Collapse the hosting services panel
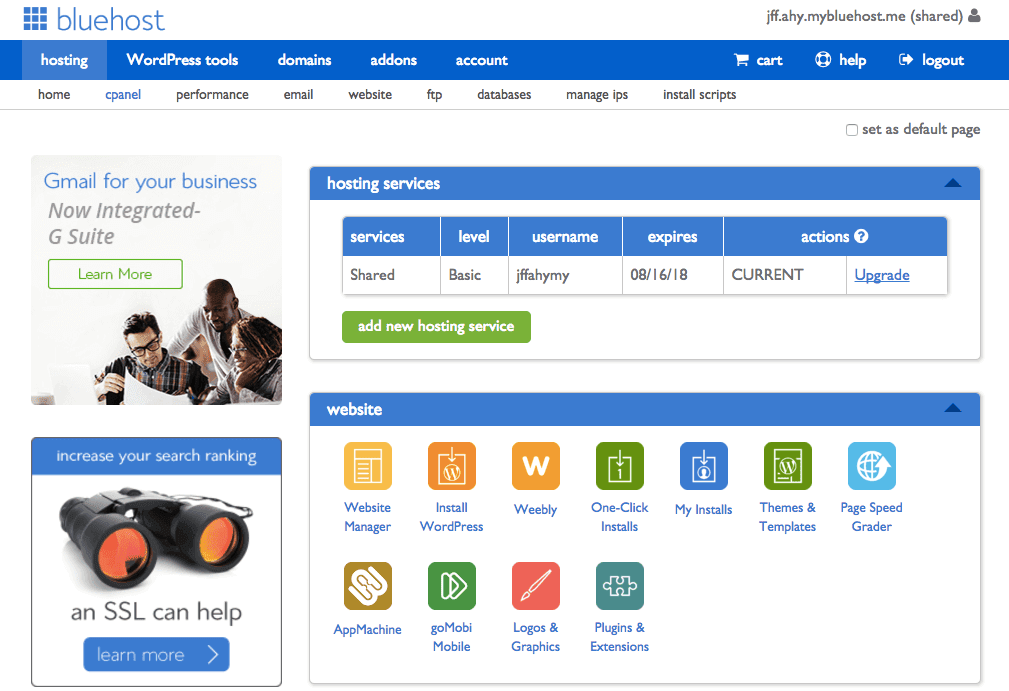 (x=953, y=183)
